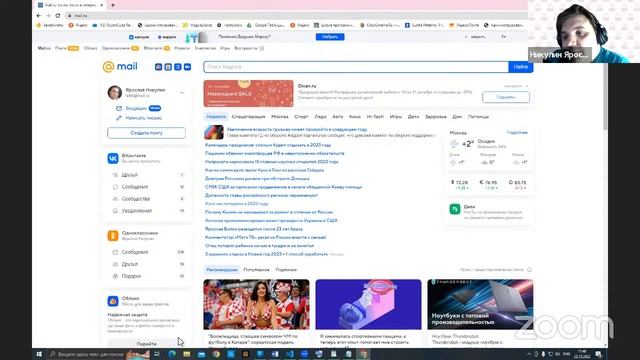
Task: Switch to Популярное feed tab
Action: pos(256,270)
